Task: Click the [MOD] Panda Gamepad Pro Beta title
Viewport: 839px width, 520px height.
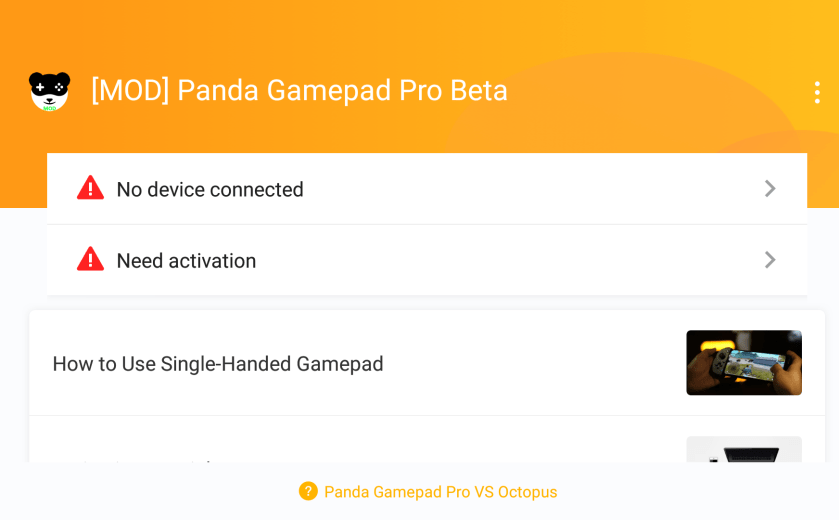Action: coord(299,91)
